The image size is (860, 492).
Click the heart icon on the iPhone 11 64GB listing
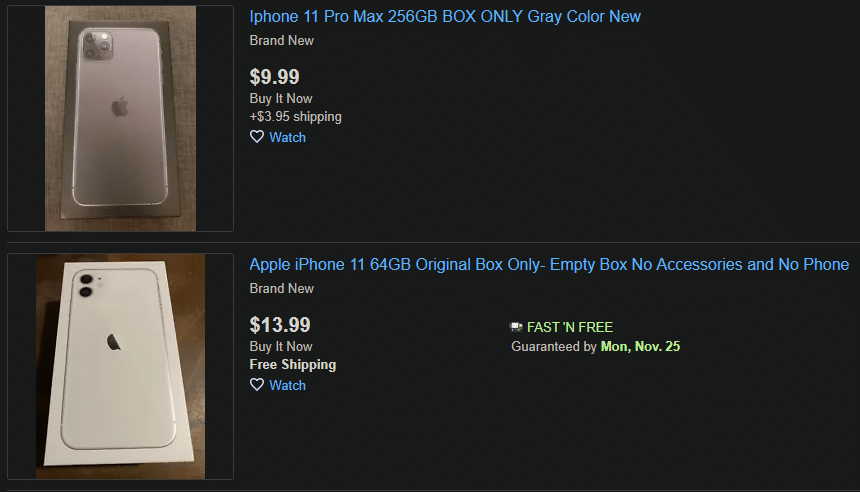pos(257,384)
